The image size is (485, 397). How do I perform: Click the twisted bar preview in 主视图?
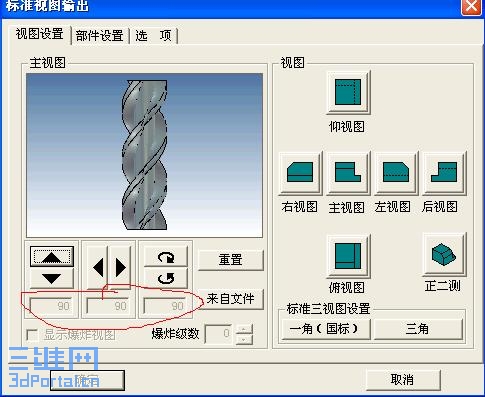point(145,155)
